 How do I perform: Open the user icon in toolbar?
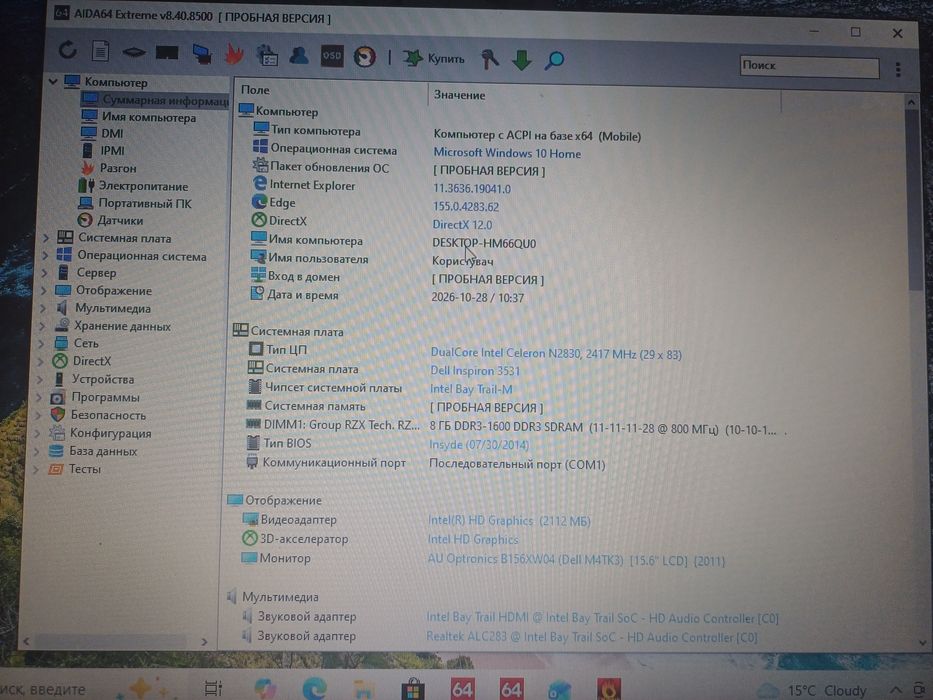tap(299, 56)
